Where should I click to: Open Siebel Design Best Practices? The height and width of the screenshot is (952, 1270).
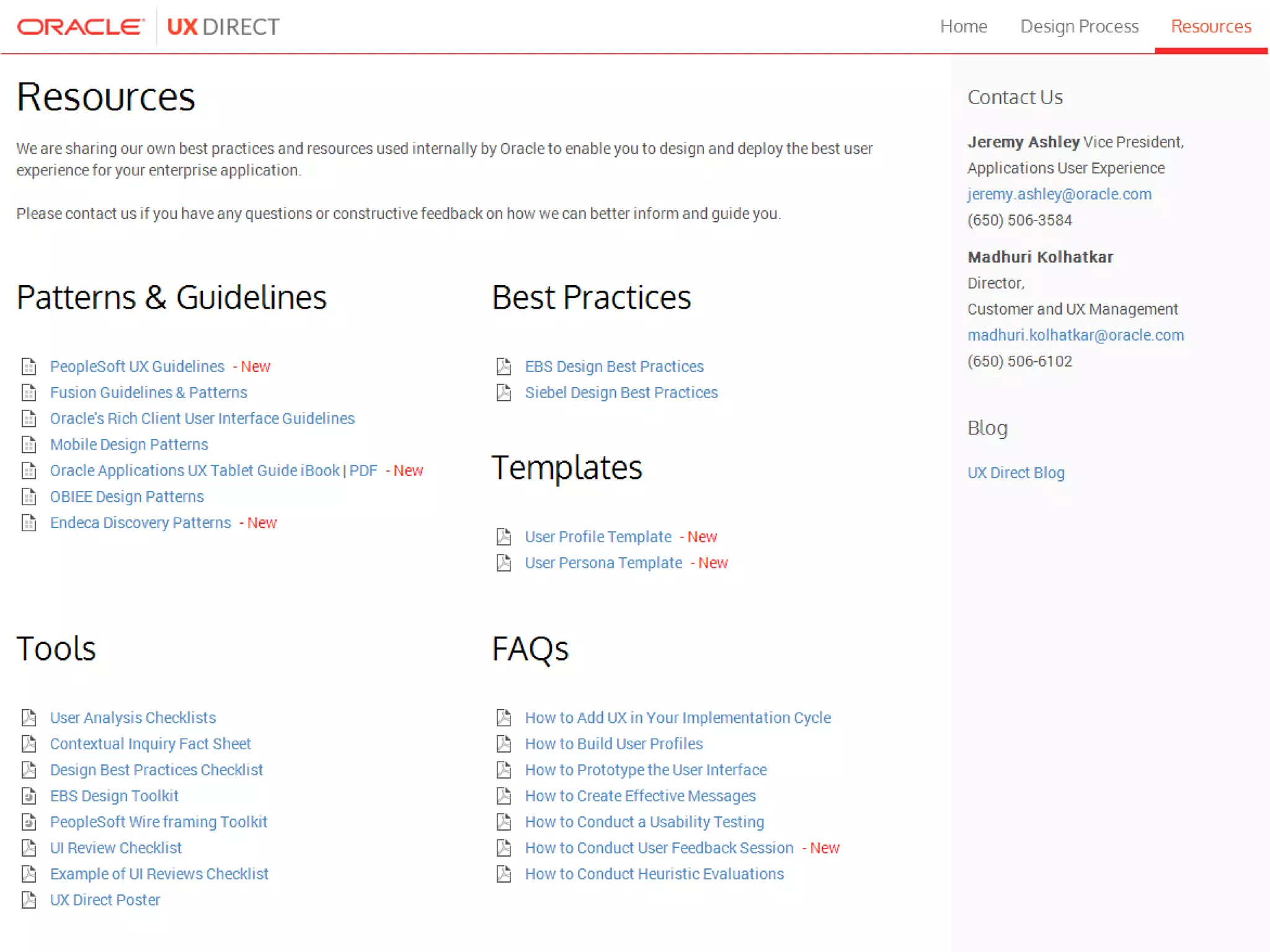tap(621, 393)
